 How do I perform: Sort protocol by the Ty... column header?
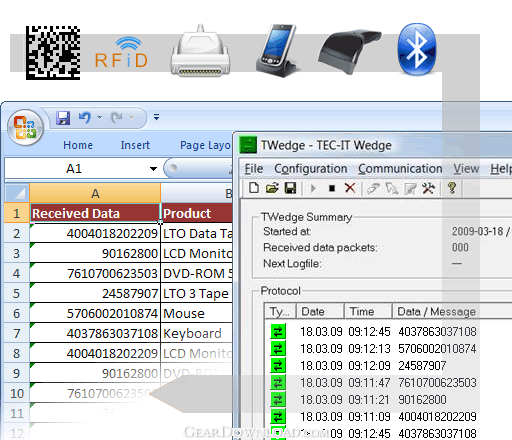(x=280, y=312)
